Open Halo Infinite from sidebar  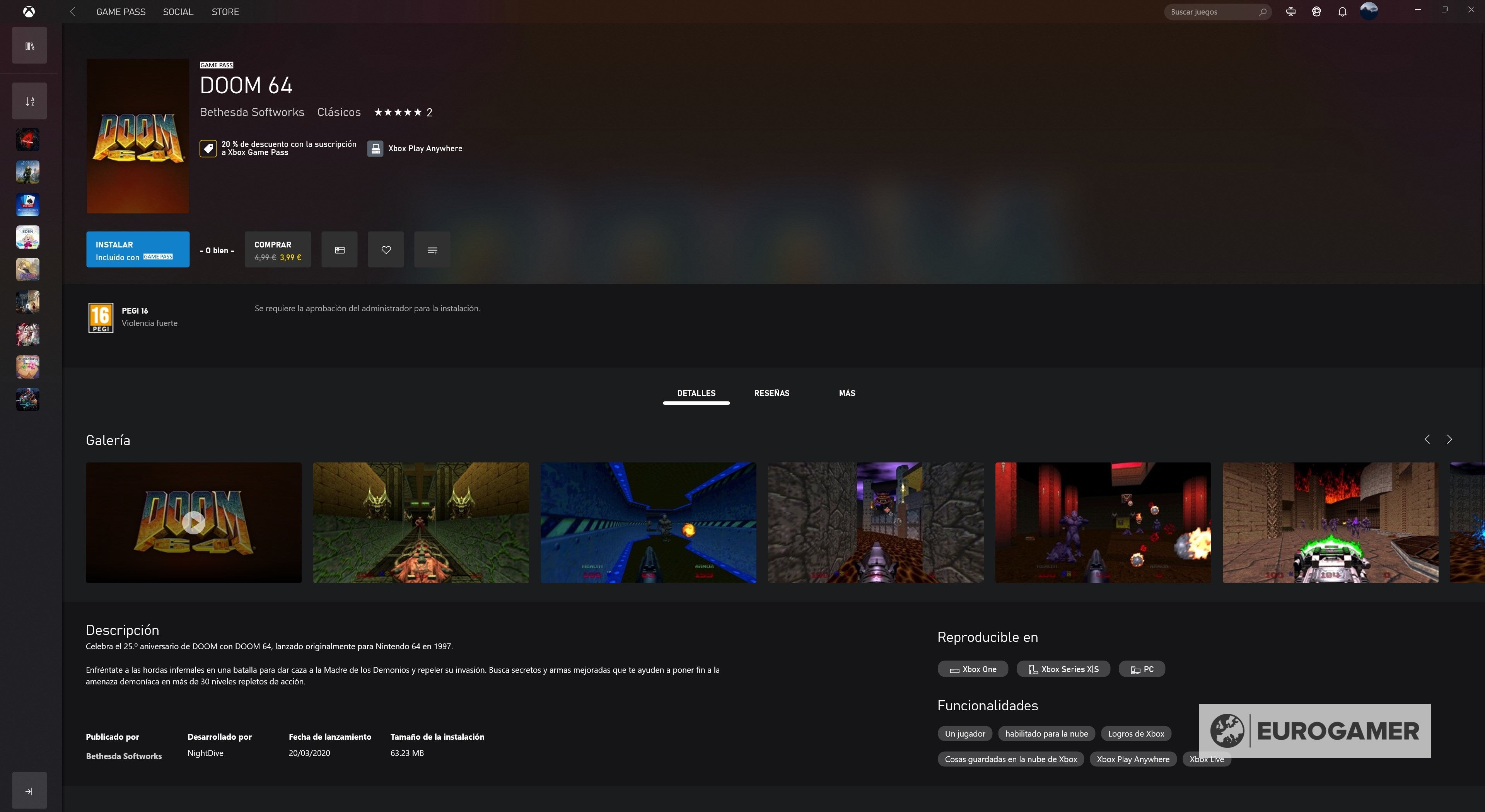coord(28,172)
